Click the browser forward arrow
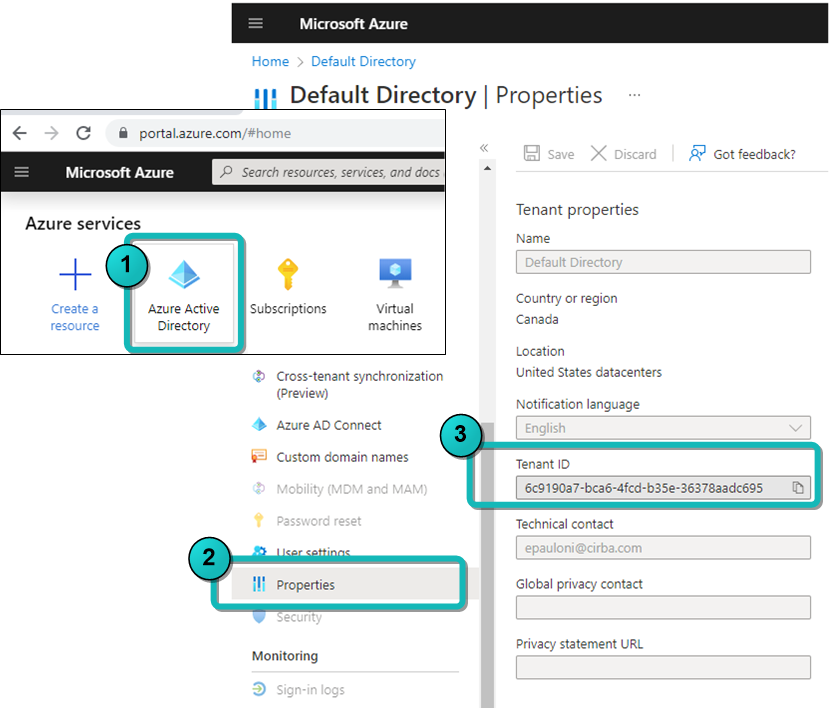 point(51,133)
